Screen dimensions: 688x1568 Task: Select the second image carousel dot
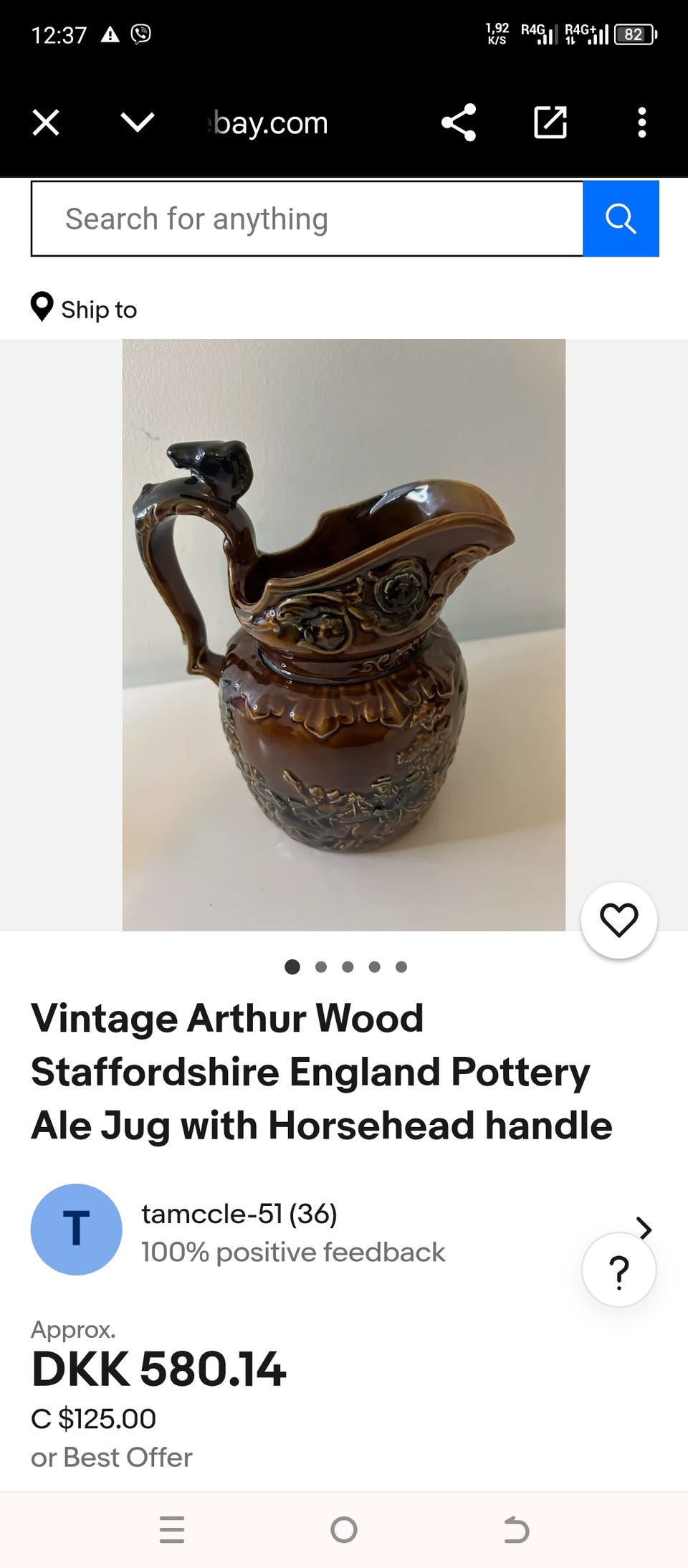321,967
